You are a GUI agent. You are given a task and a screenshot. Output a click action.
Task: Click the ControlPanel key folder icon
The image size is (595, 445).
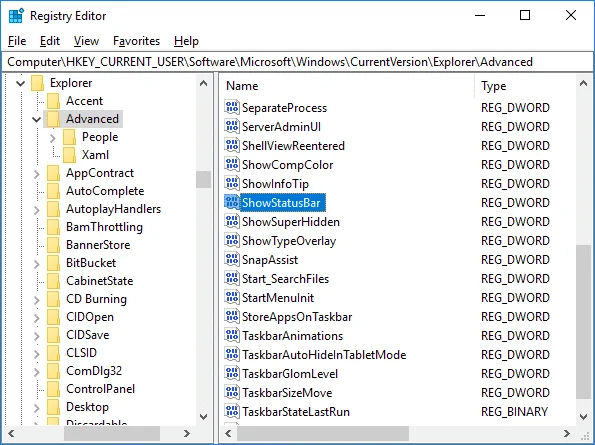click(54, 389)
